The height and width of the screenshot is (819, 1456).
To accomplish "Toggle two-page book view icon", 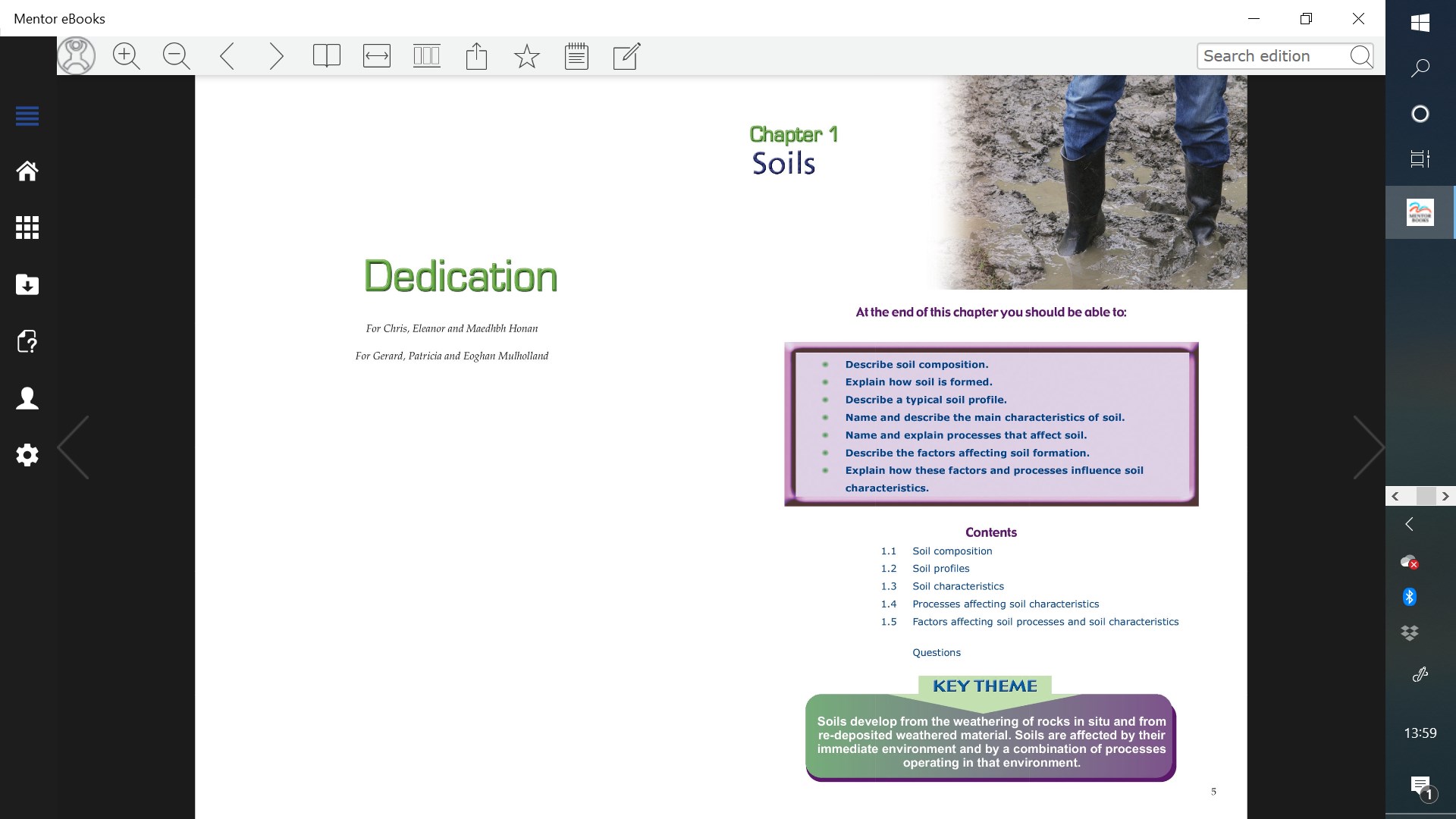I will (326, 56).
